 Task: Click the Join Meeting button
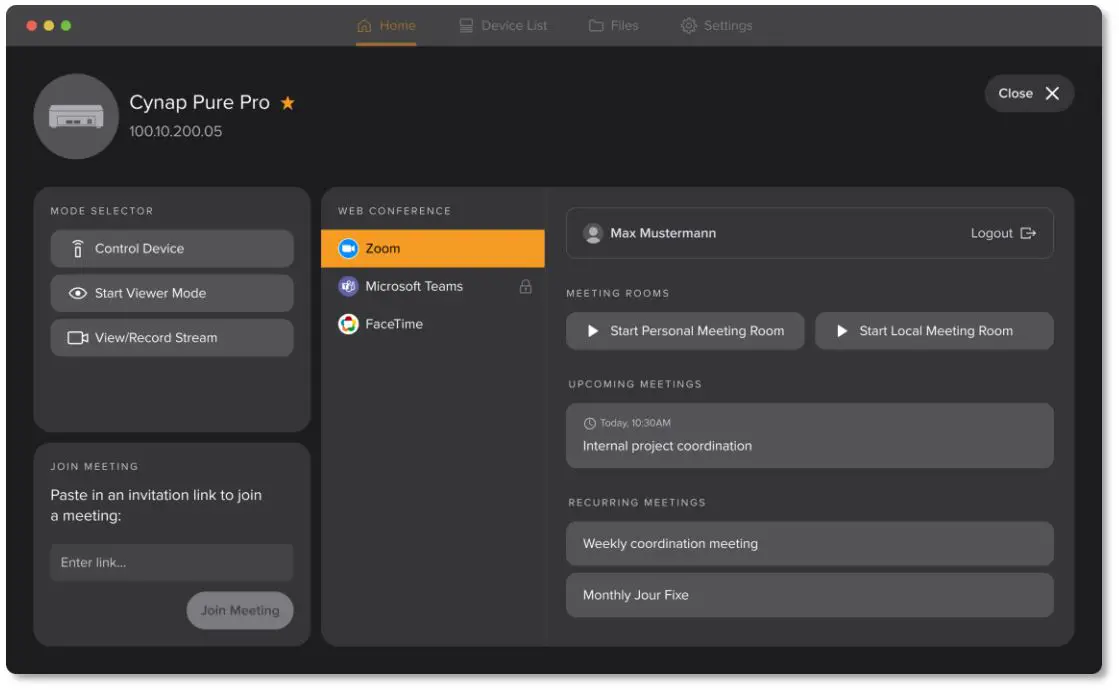[x=239, y=610]
